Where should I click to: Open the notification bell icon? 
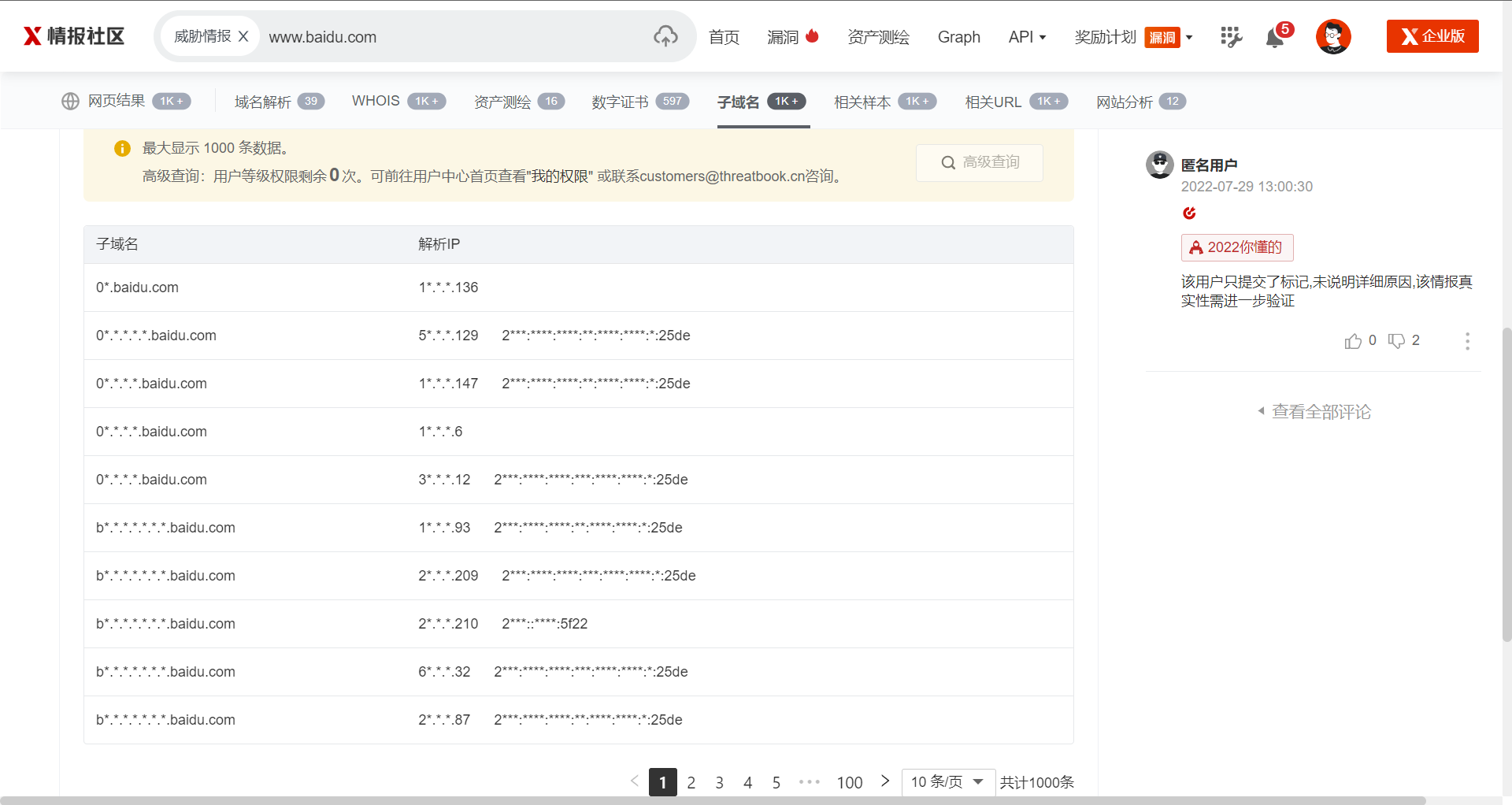coord(1274,37)
